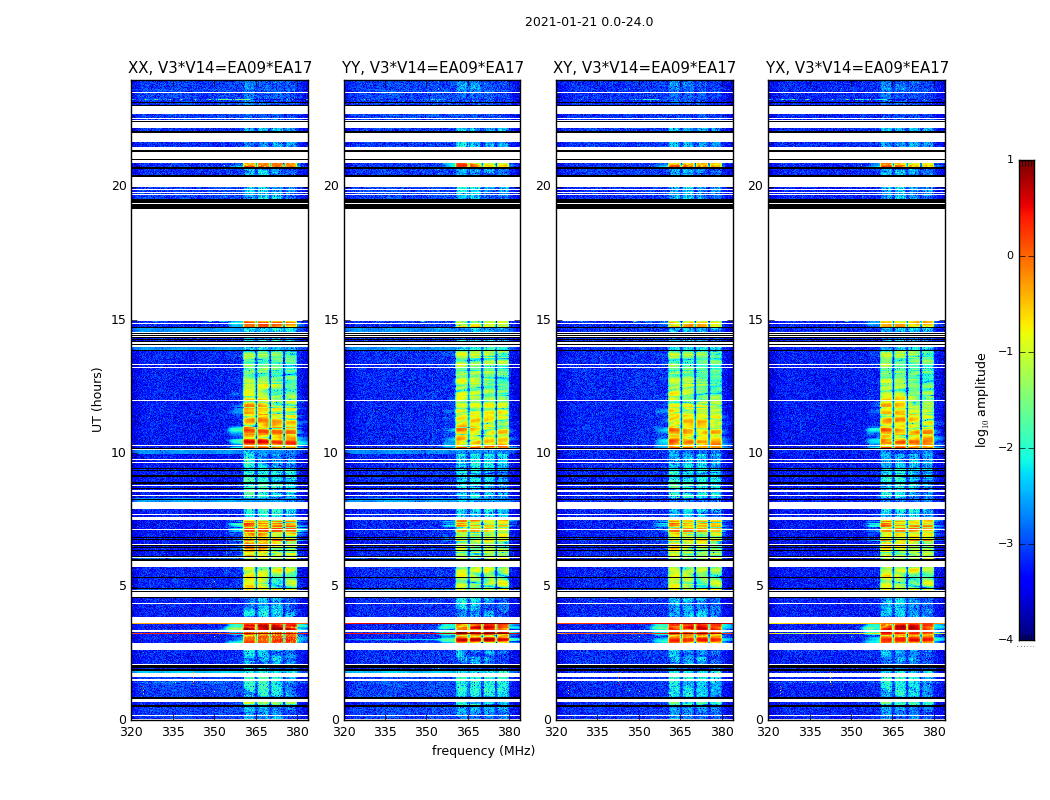Select the "XX, V3*V14=EA09*EA17" subplot title

point(220,68)
